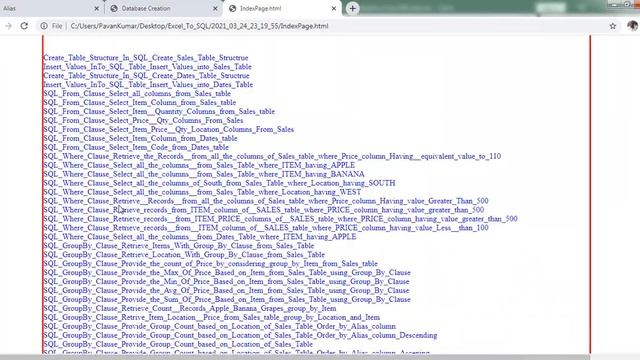The image size is (640, 360).
Task: Bookmark this page with the star icon
Action: (613, 26)
